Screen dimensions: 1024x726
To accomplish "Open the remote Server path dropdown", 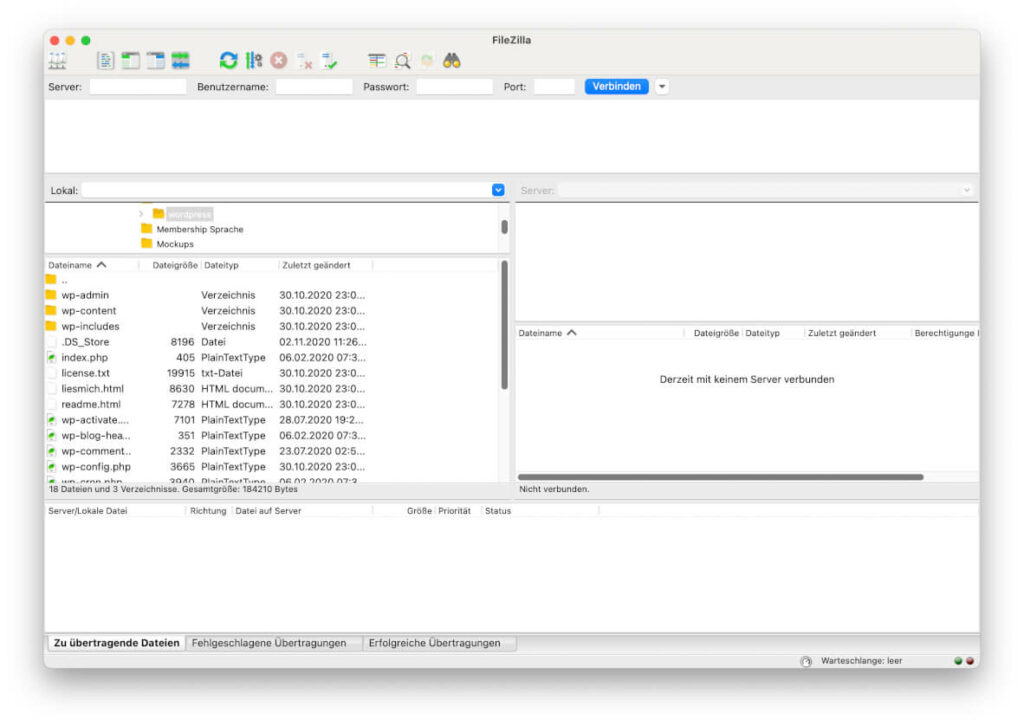I will click(x=967, y=190).
